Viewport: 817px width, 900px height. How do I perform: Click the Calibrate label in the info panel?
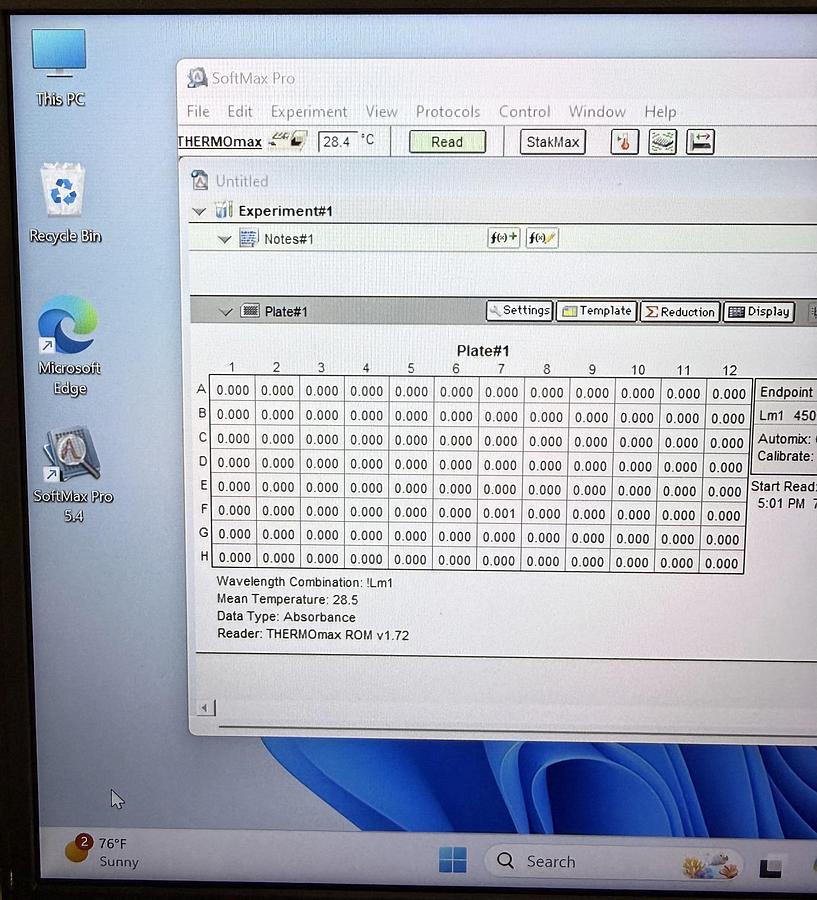[785, 456]
